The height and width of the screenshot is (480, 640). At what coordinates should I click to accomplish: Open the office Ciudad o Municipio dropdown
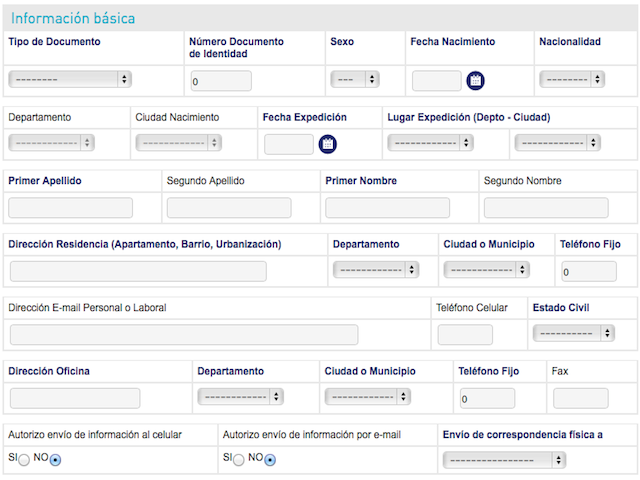(x=367, y=396)
